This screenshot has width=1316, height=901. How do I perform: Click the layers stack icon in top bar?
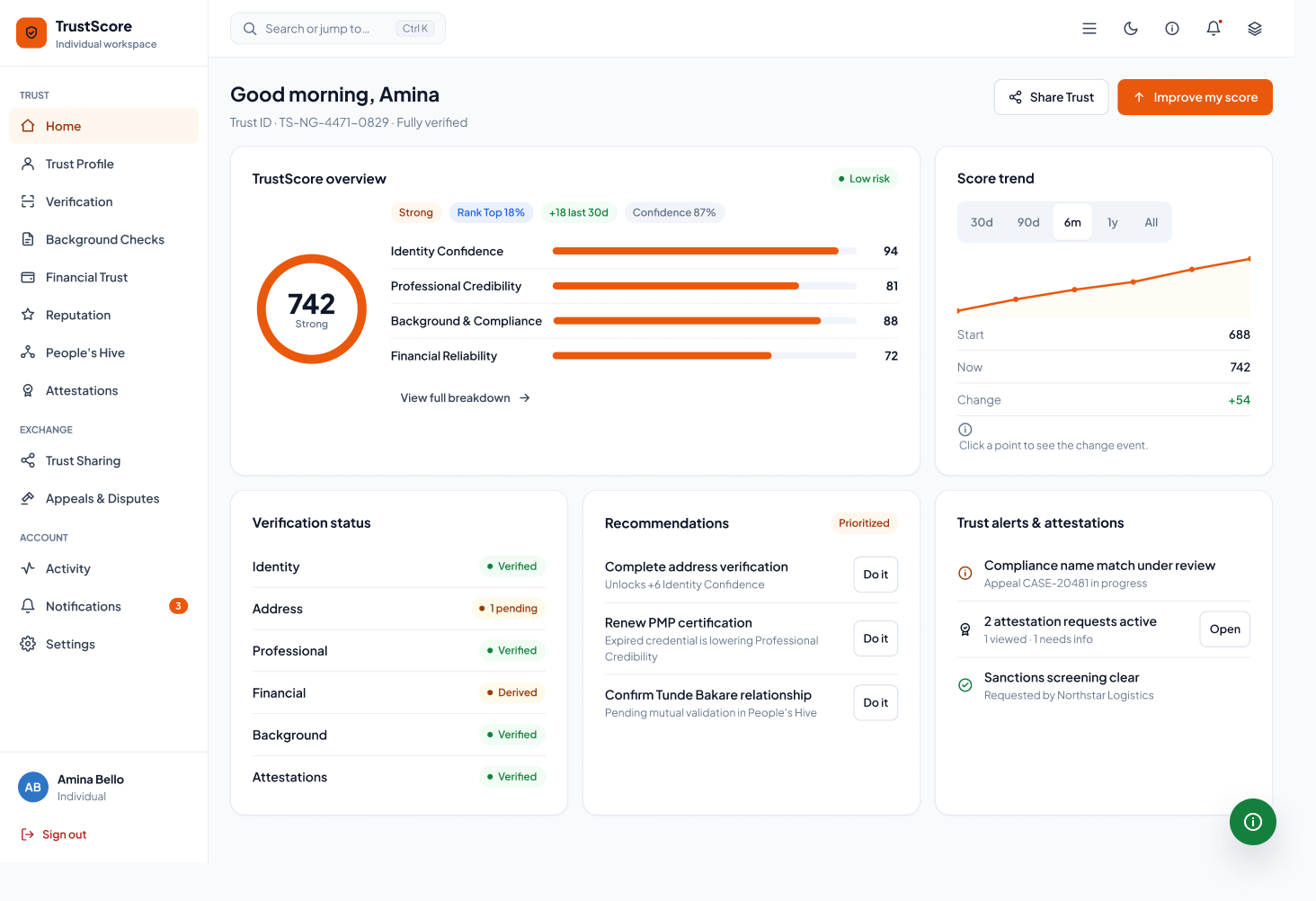pos(1255,29)
